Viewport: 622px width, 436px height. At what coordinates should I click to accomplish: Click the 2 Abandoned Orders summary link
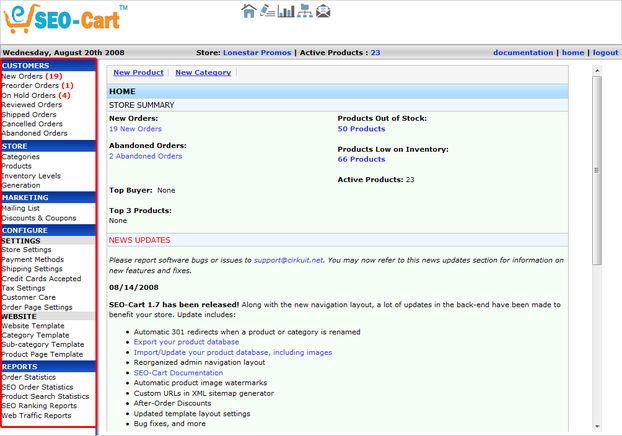(x=146, y=156)
